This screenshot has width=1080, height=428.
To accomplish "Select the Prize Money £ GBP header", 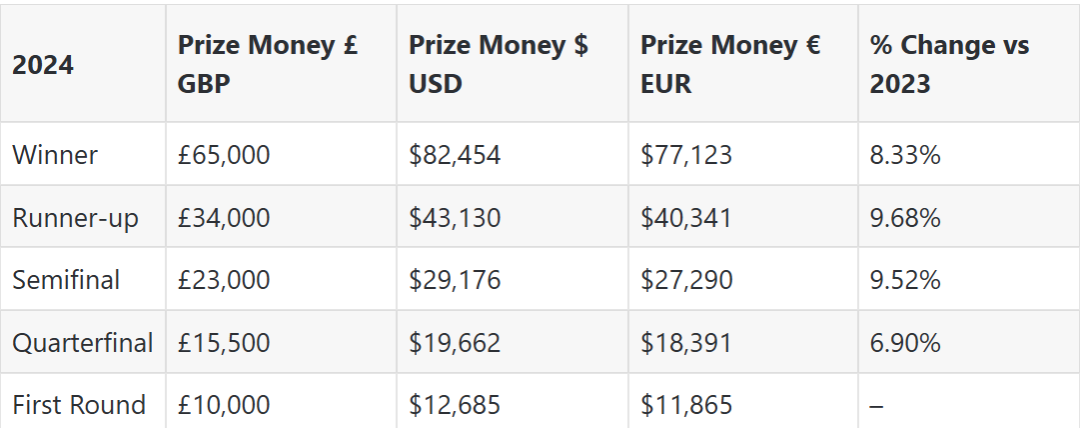I will (267, 64).
